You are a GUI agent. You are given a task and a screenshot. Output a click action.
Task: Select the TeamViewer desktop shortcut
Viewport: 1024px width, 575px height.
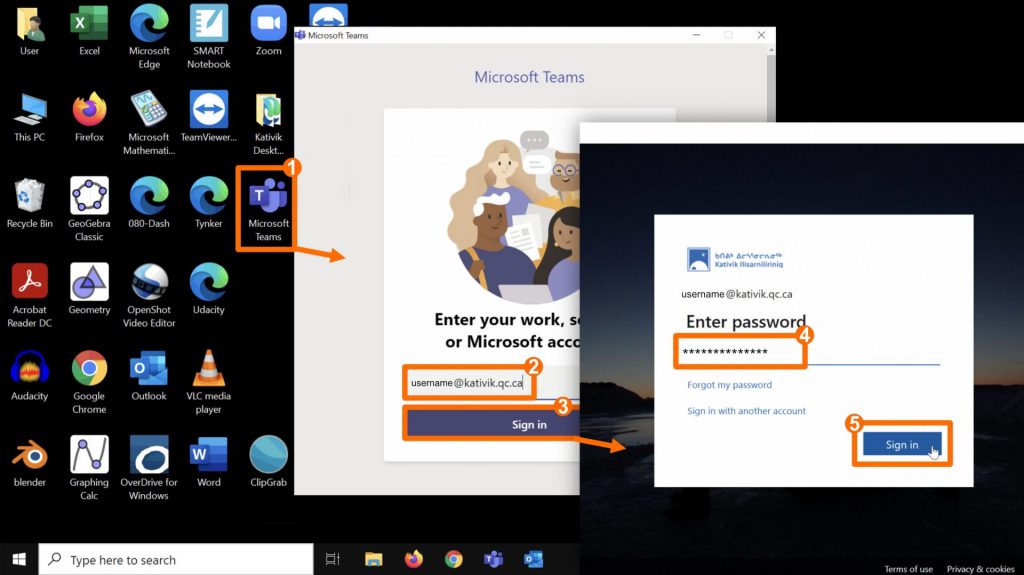point(209,117)
